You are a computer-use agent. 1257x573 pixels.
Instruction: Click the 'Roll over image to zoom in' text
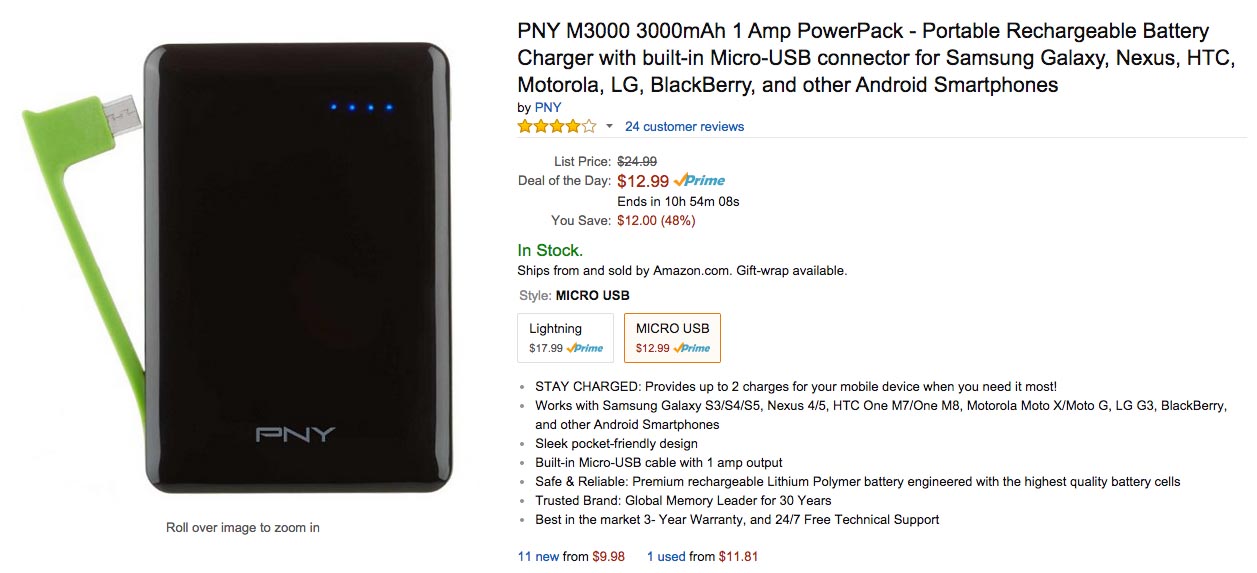click(x=243, y=527)
